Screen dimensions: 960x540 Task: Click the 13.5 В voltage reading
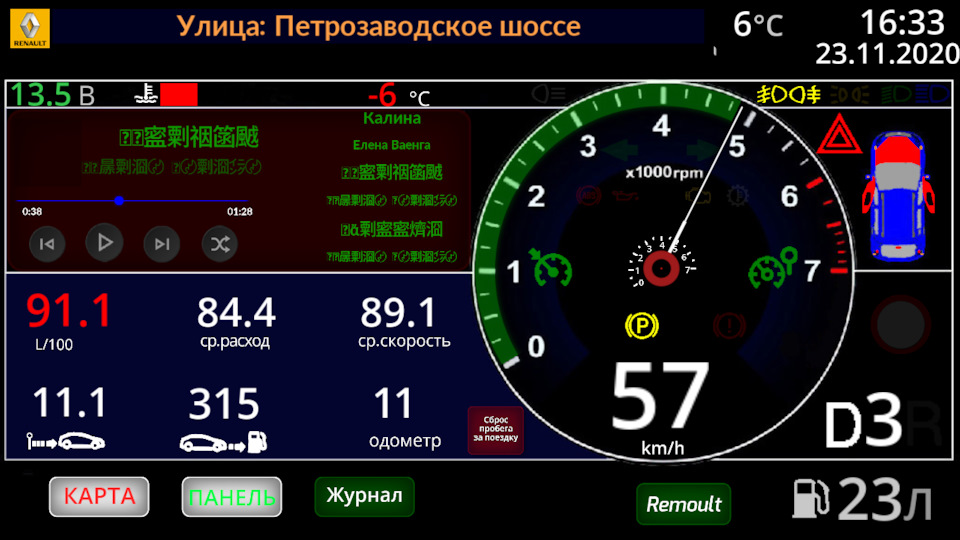[53, 95]
